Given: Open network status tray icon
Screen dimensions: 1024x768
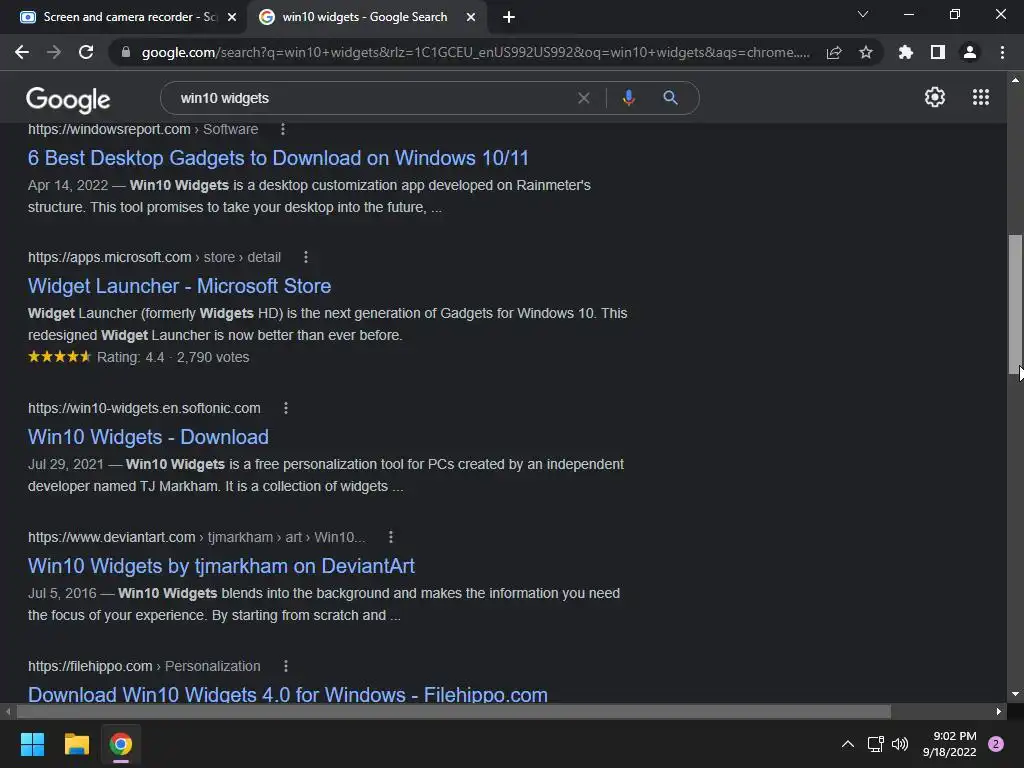Looking at the screenshot, I should tap(875, 744).
